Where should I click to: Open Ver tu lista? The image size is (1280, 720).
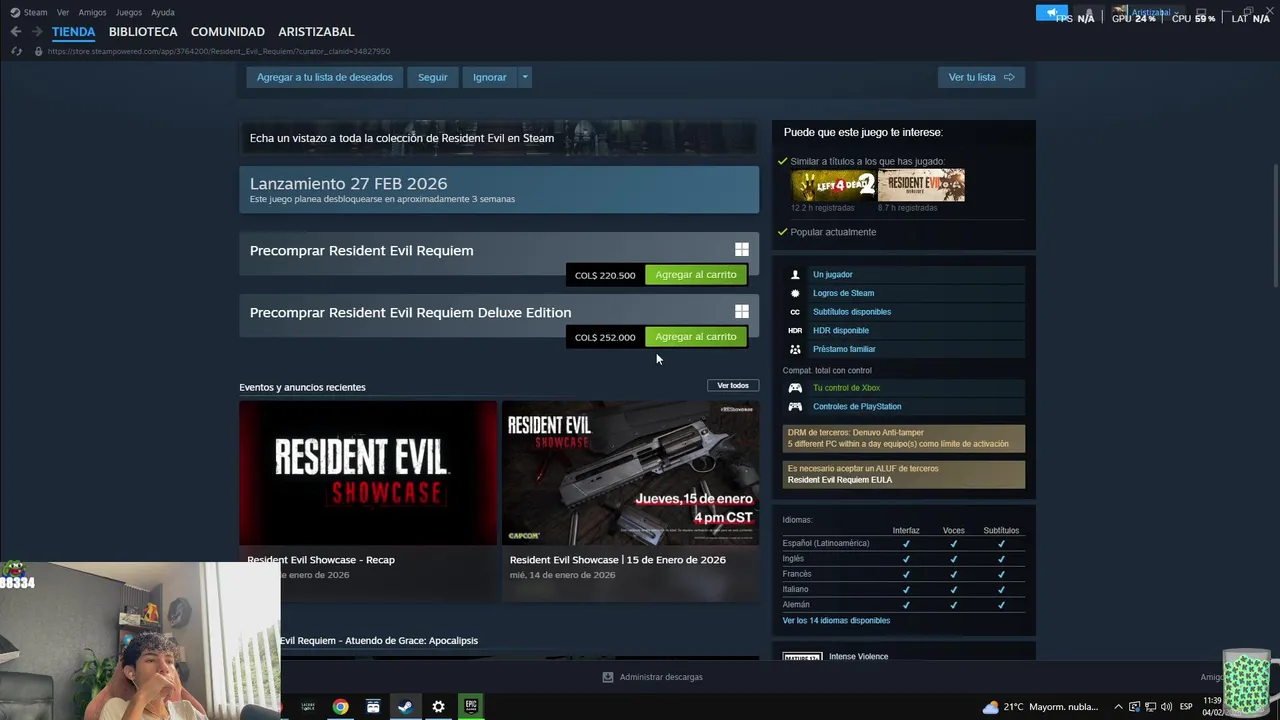[x=981, y=77]
